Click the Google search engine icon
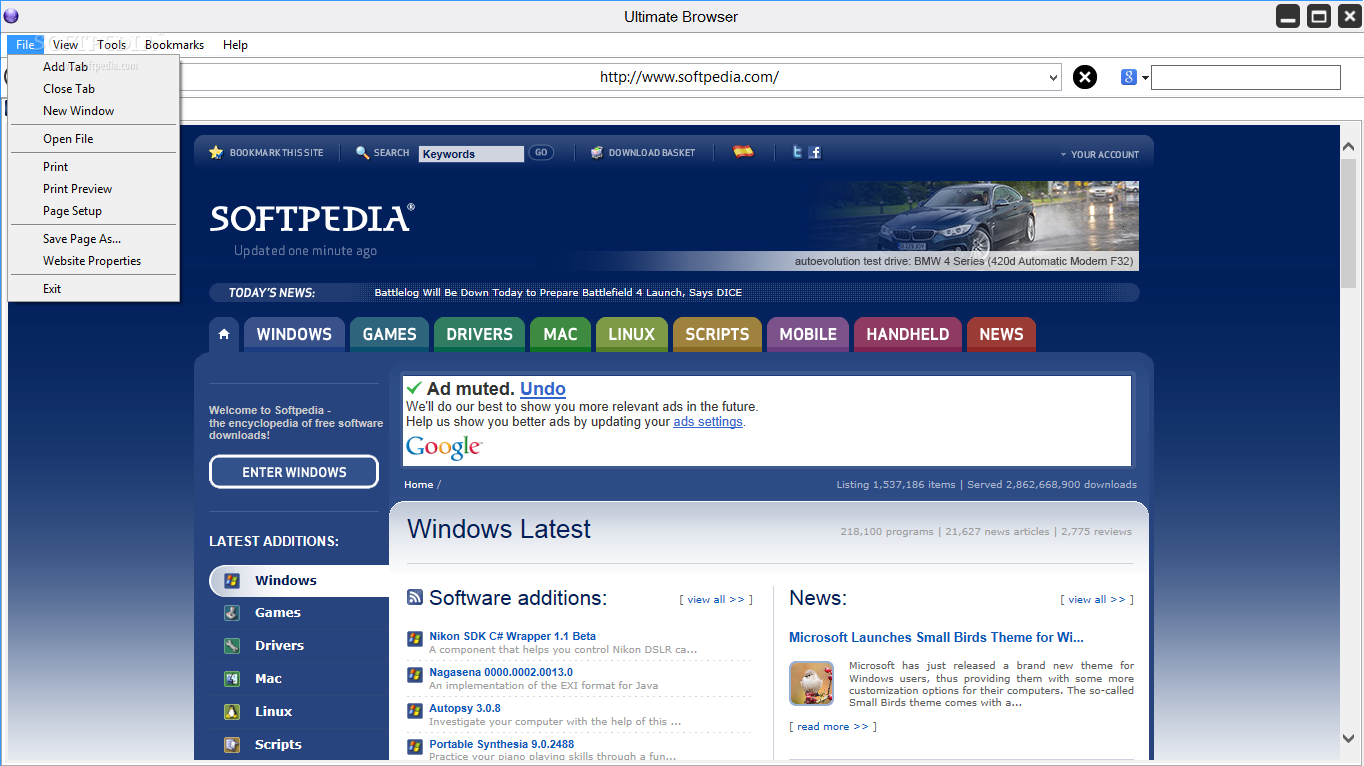Viewport: 1364px width, 766px height. click(x=1129, y=77)
